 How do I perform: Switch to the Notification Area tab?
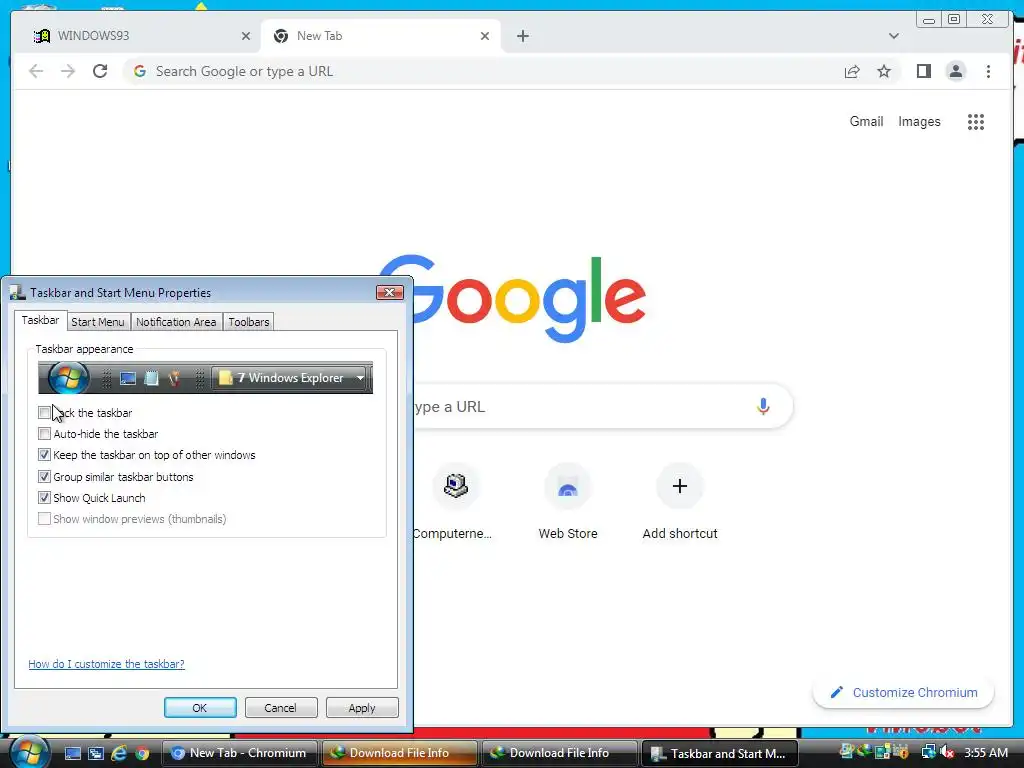176,322
